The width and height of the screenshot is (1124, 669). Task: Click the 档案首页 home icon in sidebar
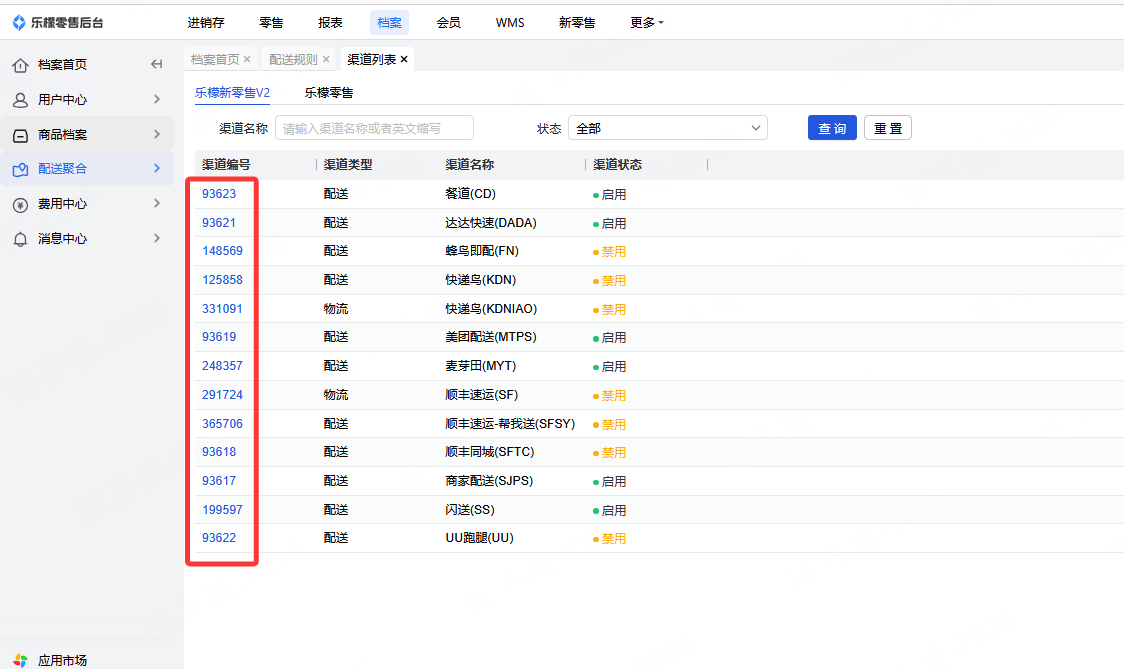(20, 65)
